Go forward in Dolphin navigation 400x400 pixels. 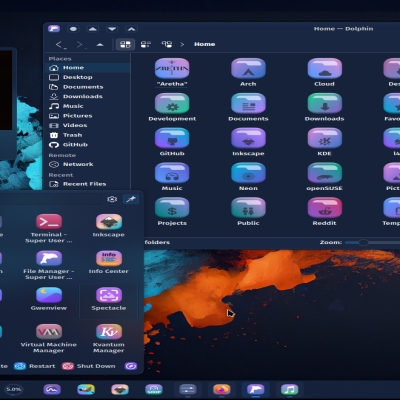tap(81, 44)
